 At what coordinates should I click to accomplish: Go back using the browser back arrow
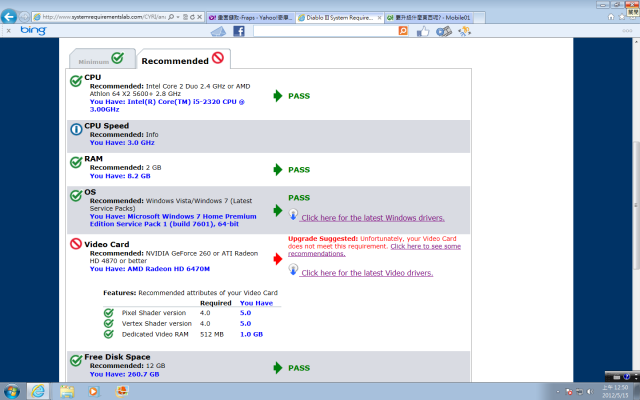click(9, 17)
